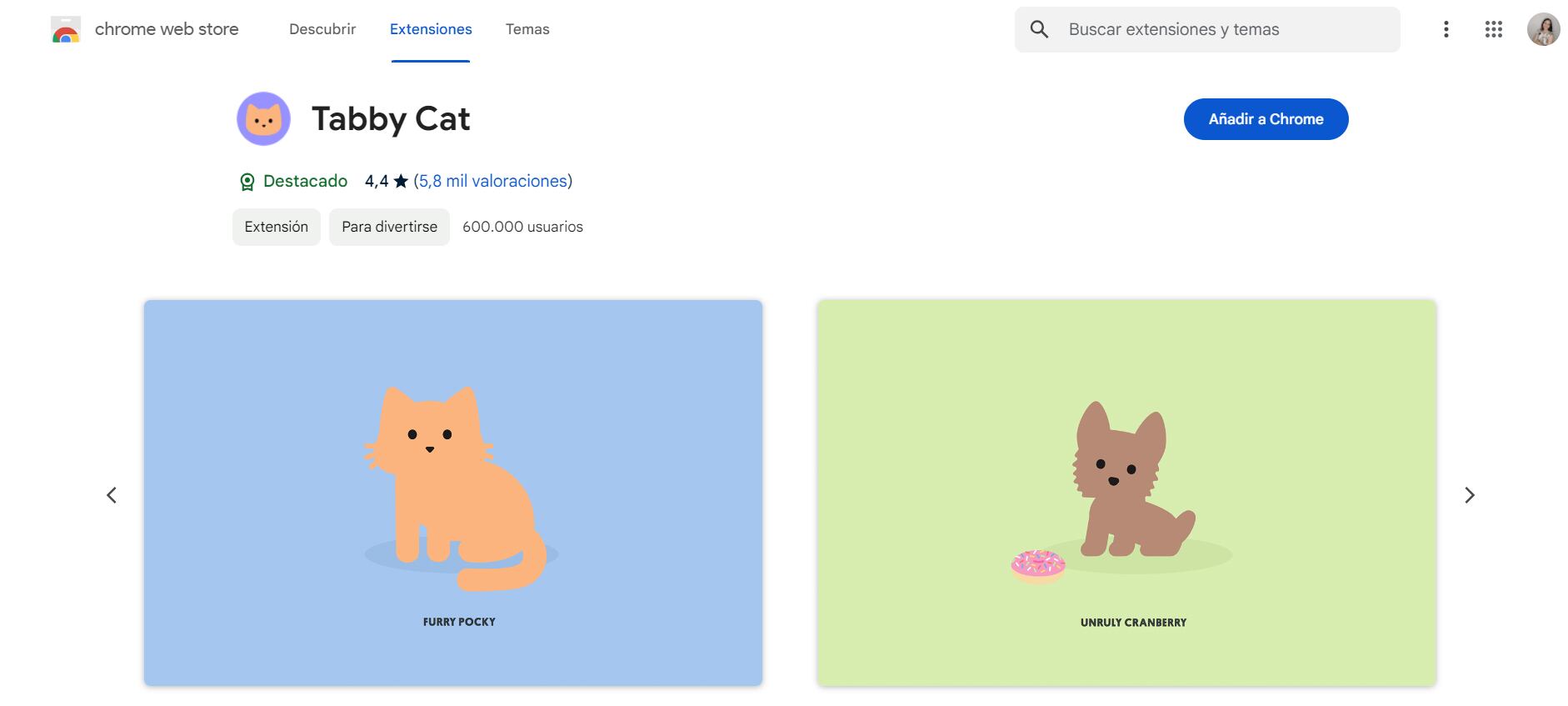Click the Tabby Cat extension icon
Image resolution: width=1568 pixels, height=706 pixels.
263,119
